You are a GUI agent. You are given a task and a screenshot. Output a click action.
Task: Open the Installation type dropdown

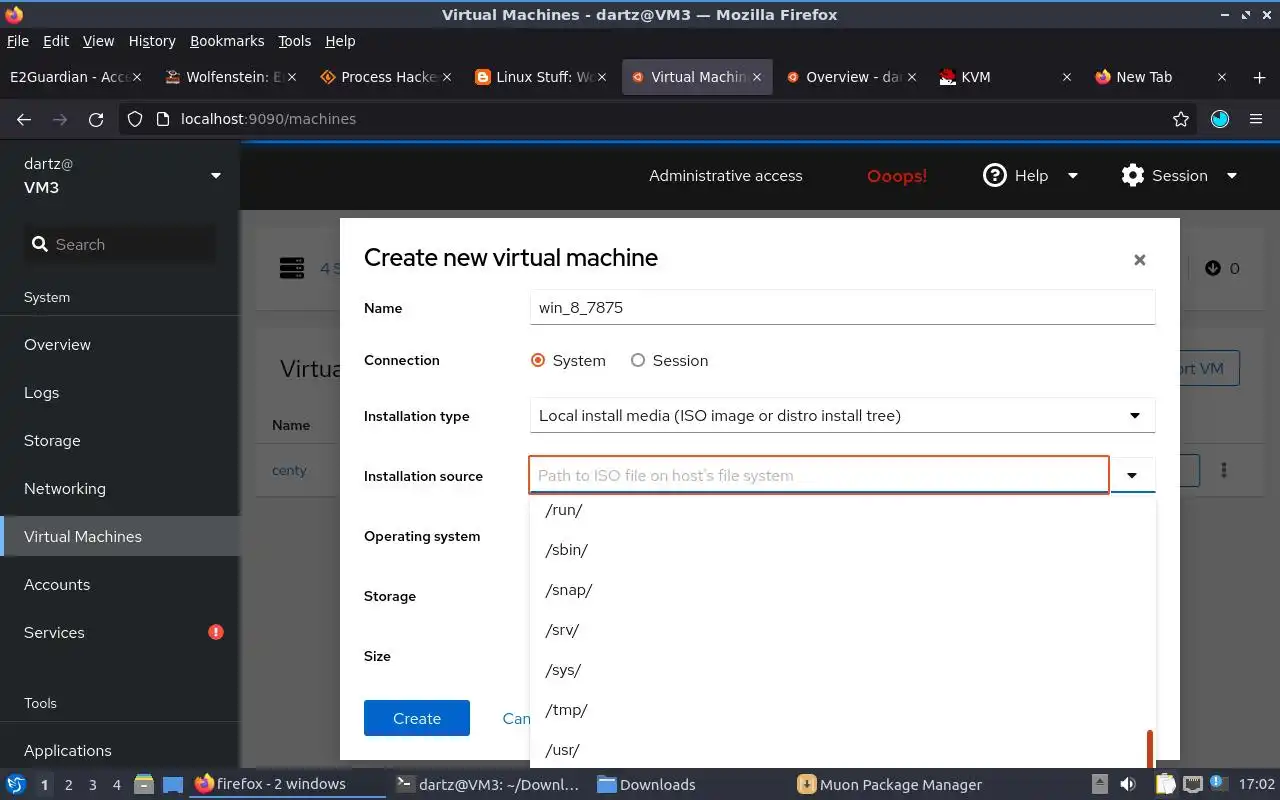point(842,416)
